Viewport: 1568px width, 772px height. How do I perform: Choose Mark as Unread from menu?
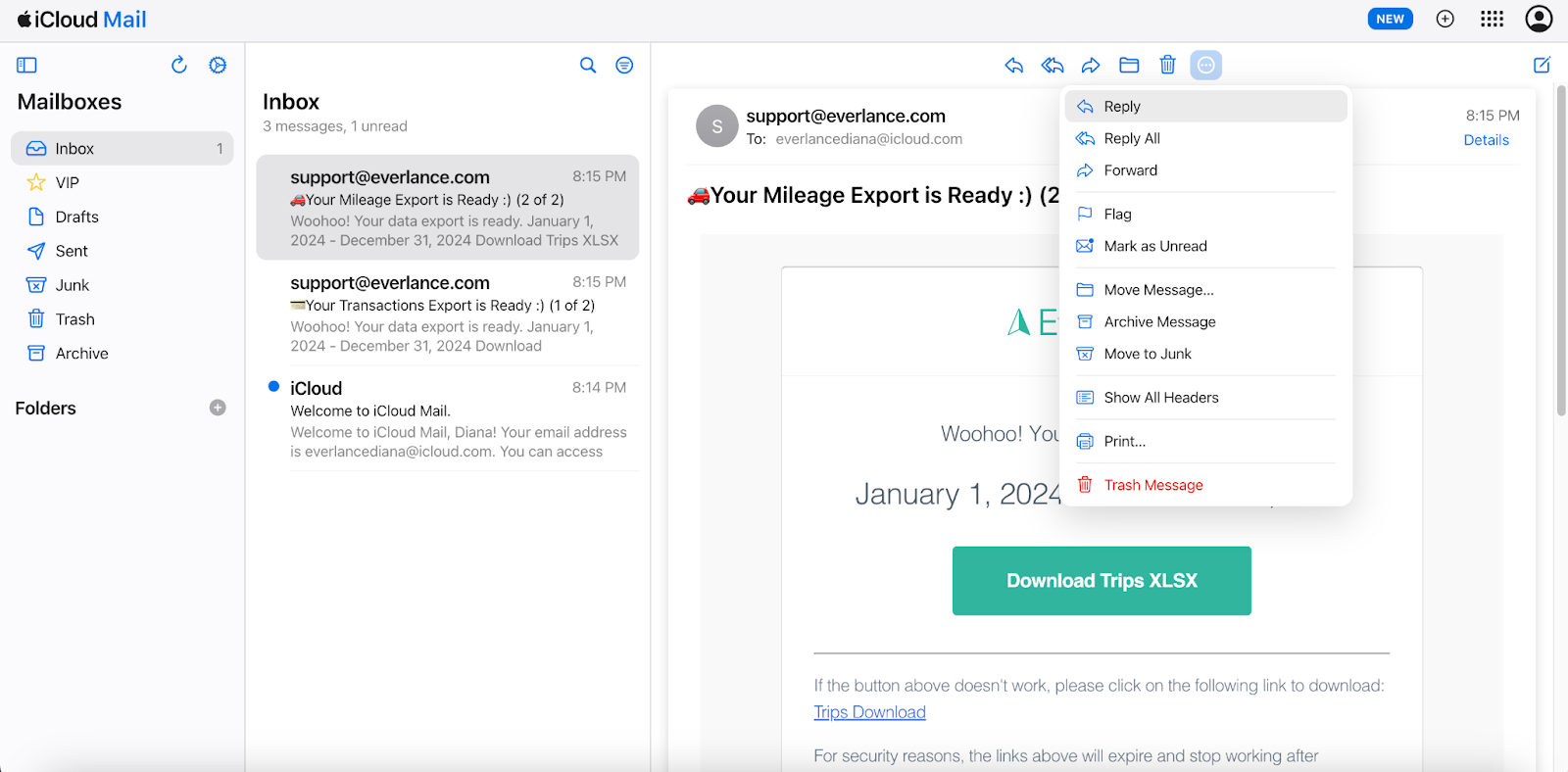coord(1154,246)
